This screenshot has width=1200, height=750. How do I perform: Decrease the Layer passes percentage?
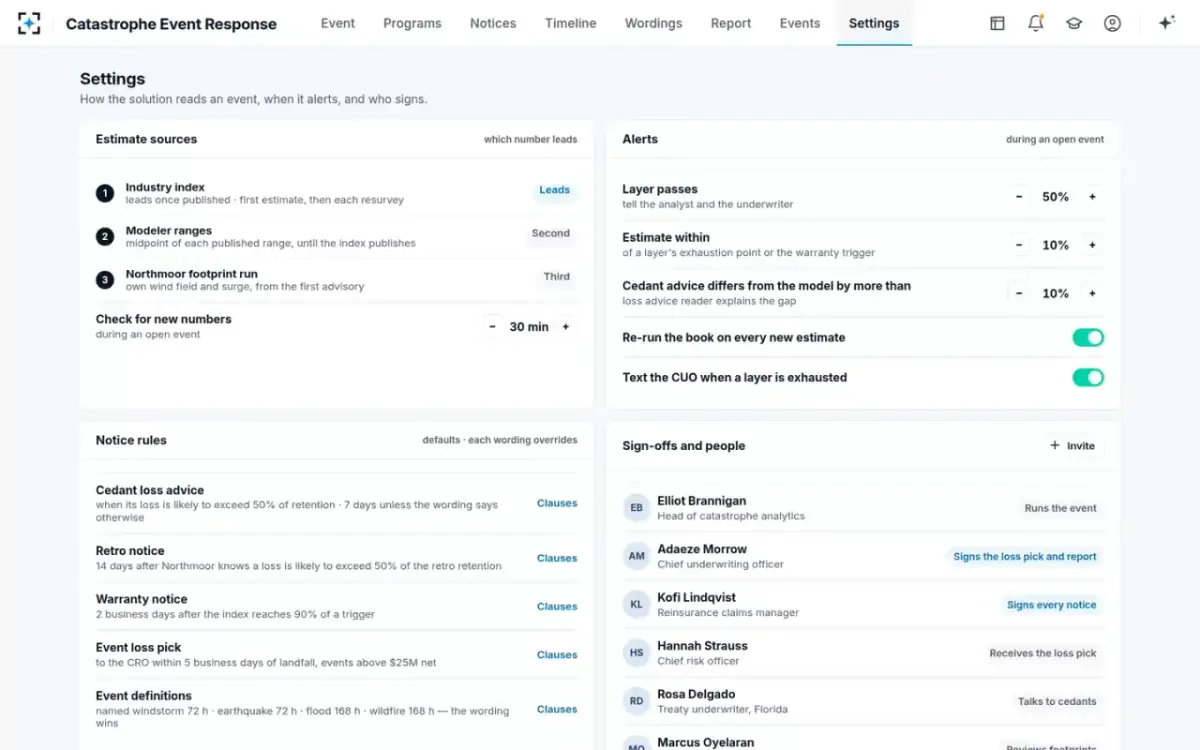(x=1019, y=197)
